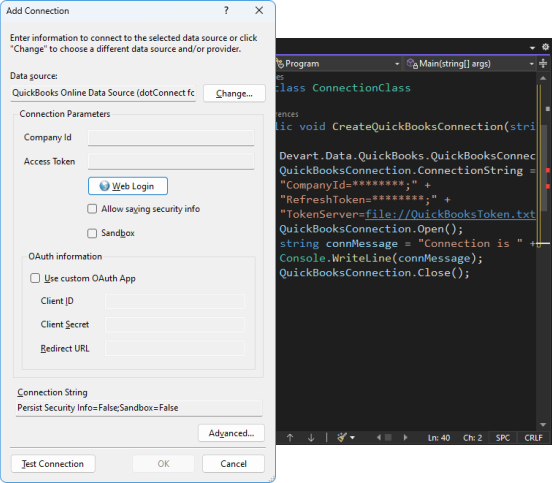552x483 pixels.
Task: Open the editor settings gear icon
Action: 545,47
